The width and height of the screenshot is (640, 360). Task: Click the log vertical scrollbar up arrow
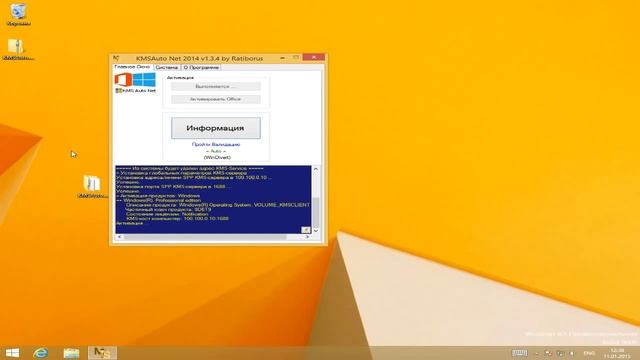316,169
